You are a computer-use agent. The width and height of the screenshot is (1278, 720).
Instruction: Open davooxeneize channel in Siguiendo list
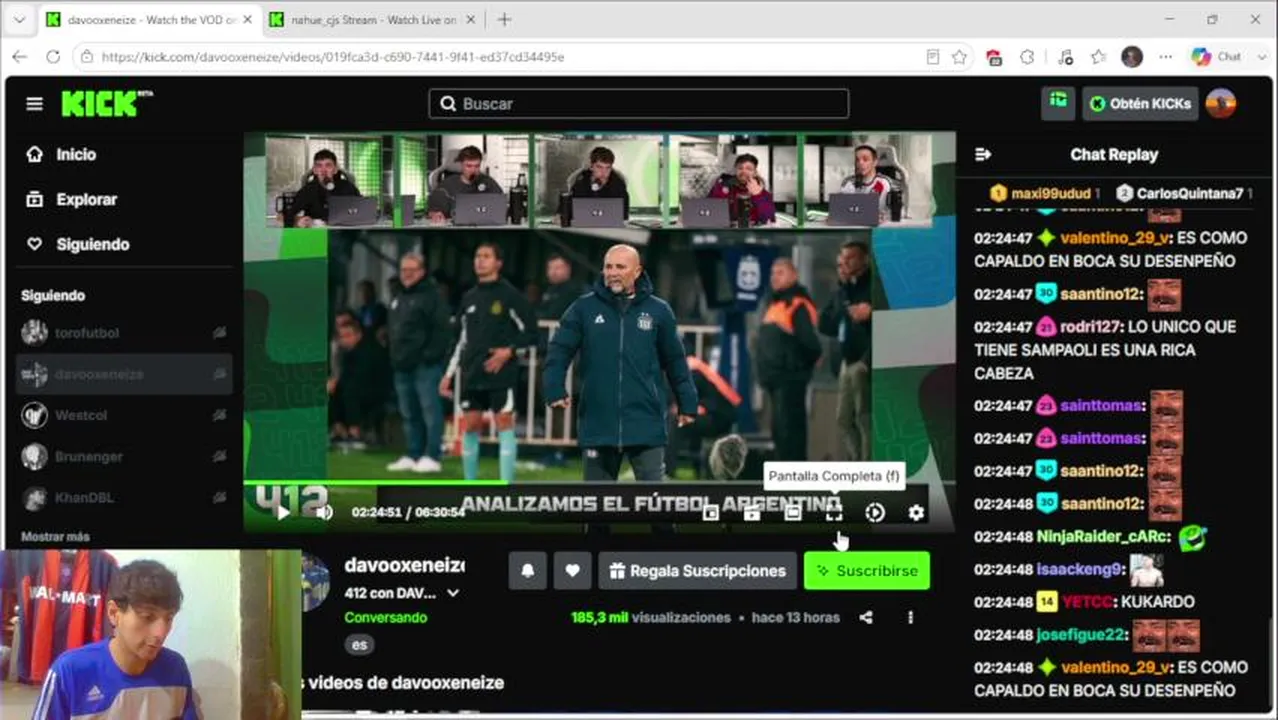[x=124, y=374]
